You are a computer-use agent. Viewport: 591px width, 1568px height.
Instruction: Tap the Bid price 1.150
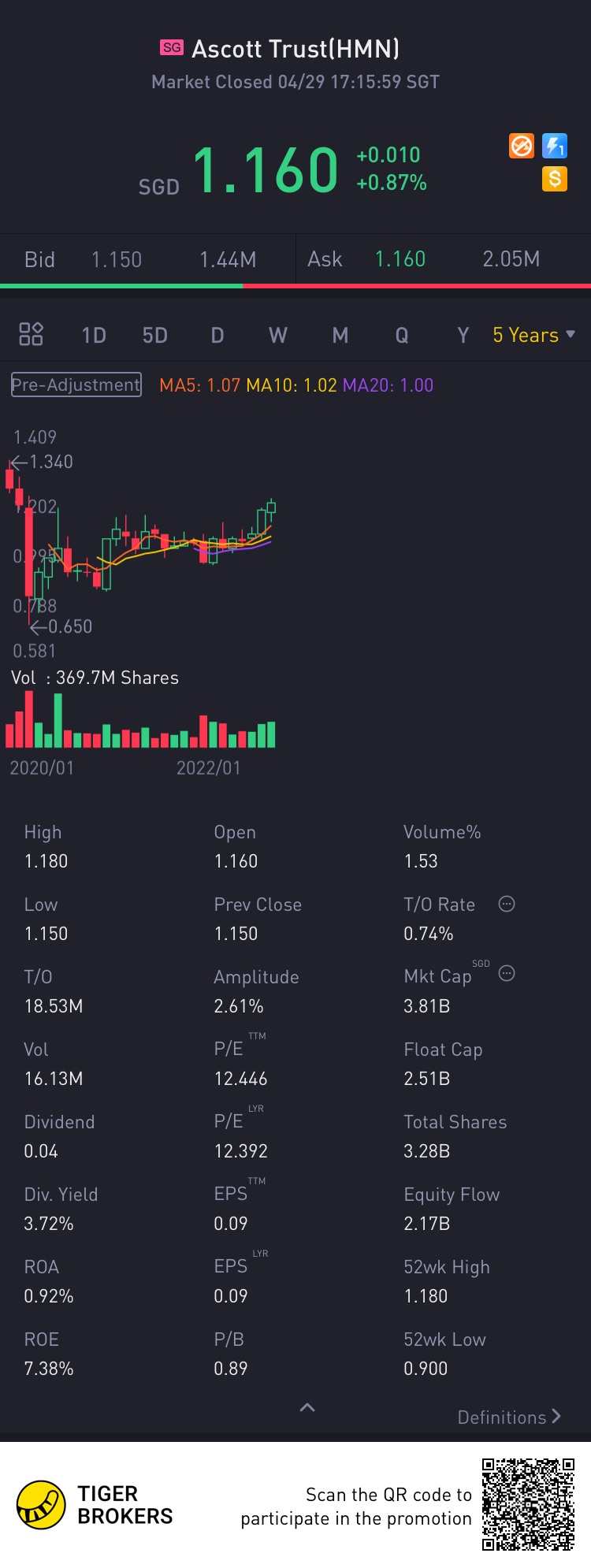tap(117, 260)
